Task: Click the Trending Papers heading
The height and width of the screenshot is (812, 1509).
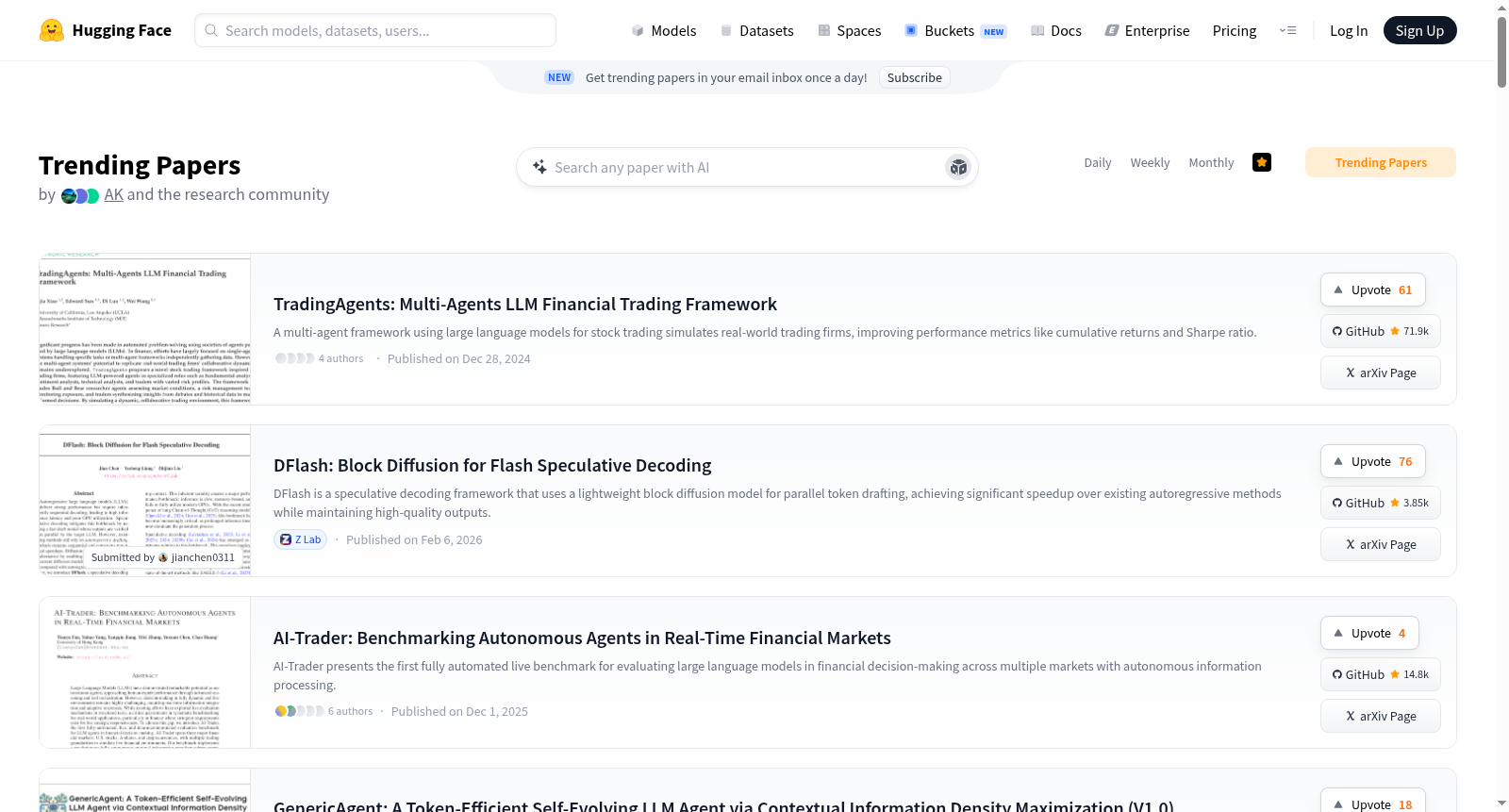Action: click(140, 165)
